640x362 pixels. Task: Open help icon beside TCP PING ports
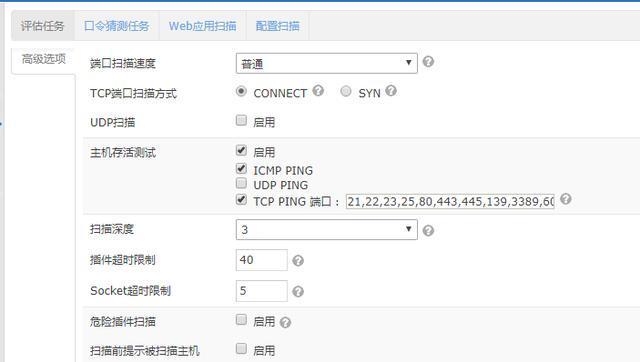[566, 199]
